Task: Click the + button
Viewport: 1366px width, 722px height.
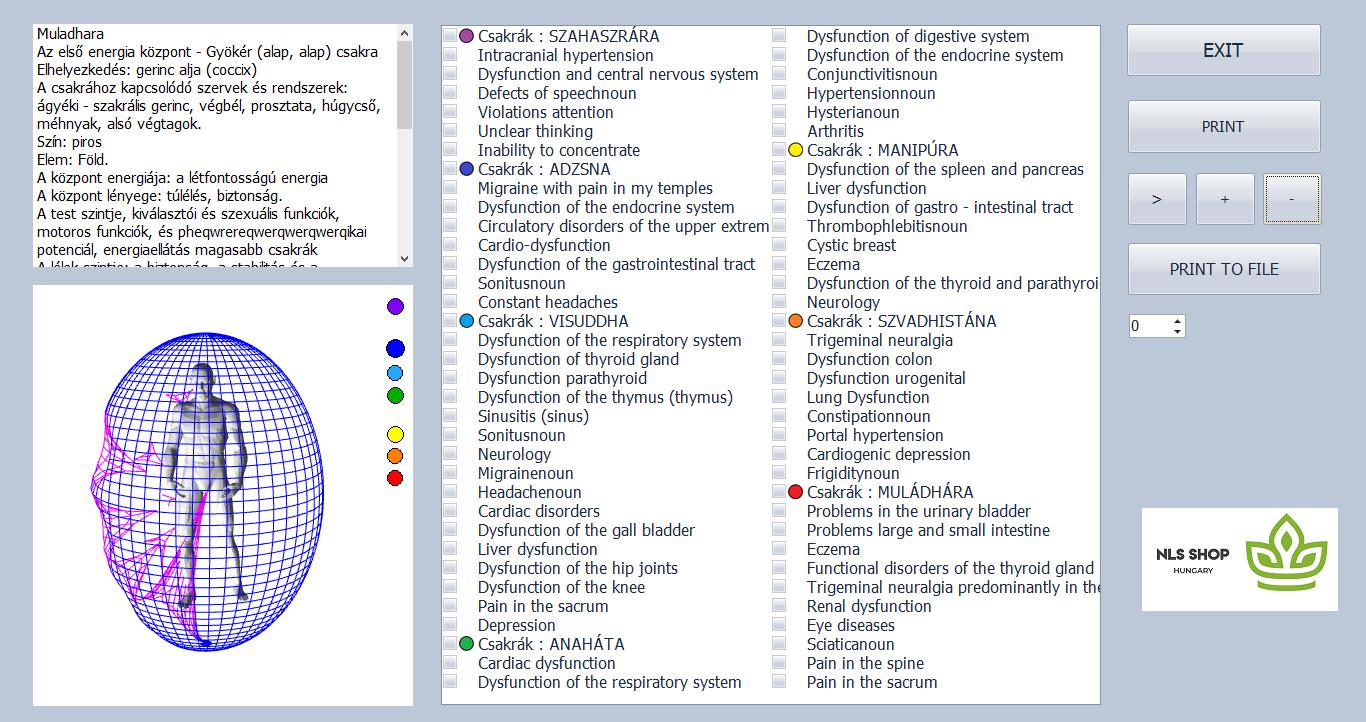Action: click(1225, 199)
